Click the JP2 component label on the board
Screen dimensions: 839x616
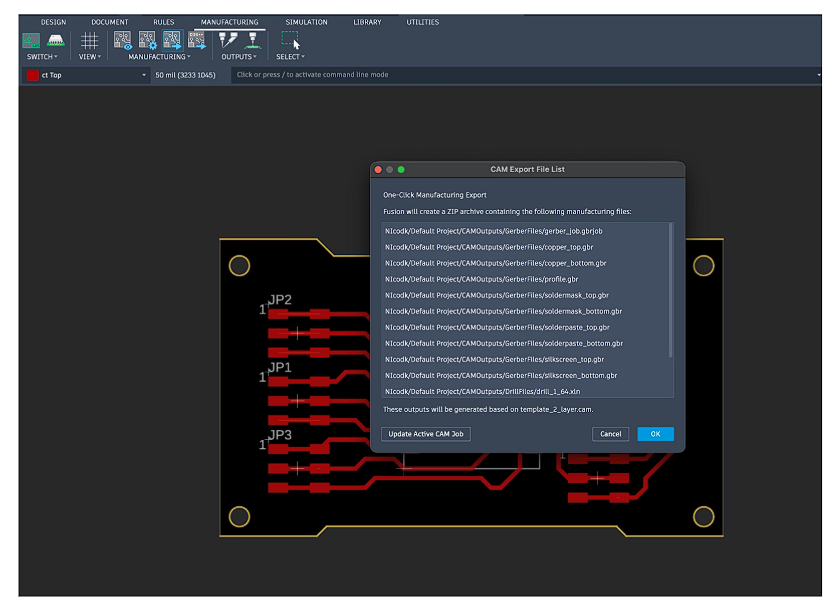pyautogui.click(x=280, y=300)
